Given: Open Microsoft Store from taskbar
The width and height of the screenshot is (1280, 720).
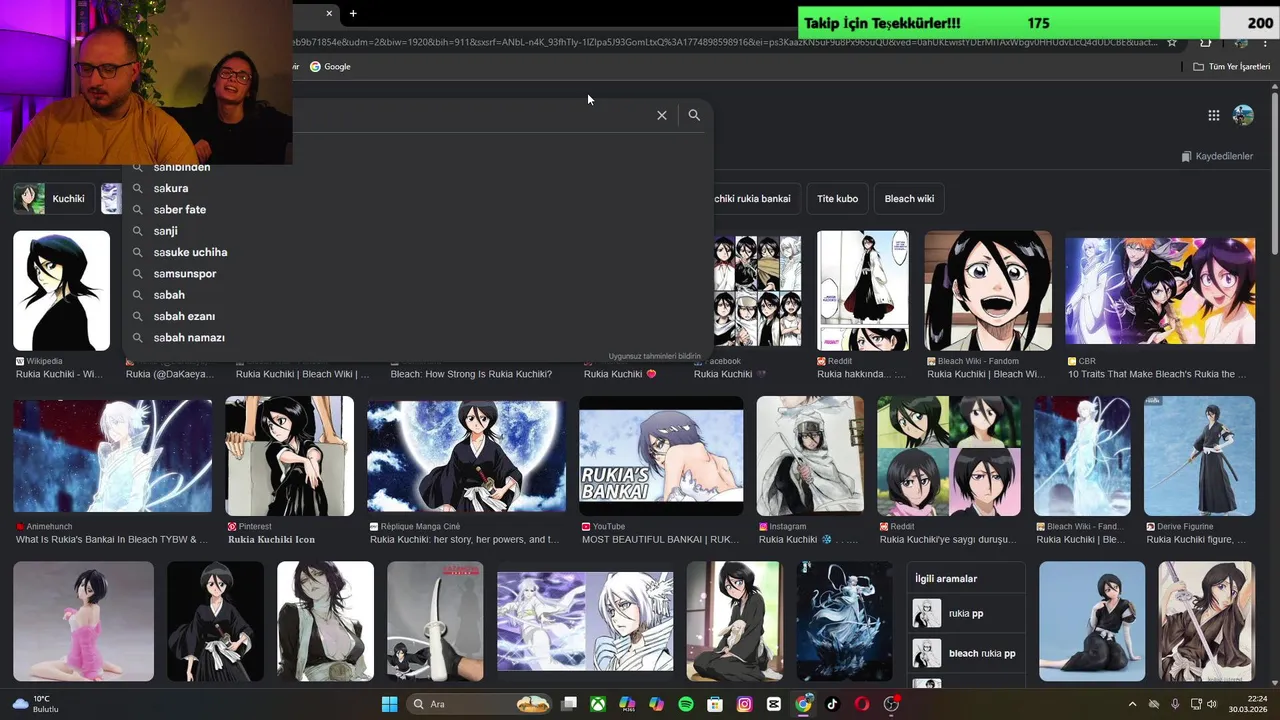Looking at the screenshot, I should 715,704.
